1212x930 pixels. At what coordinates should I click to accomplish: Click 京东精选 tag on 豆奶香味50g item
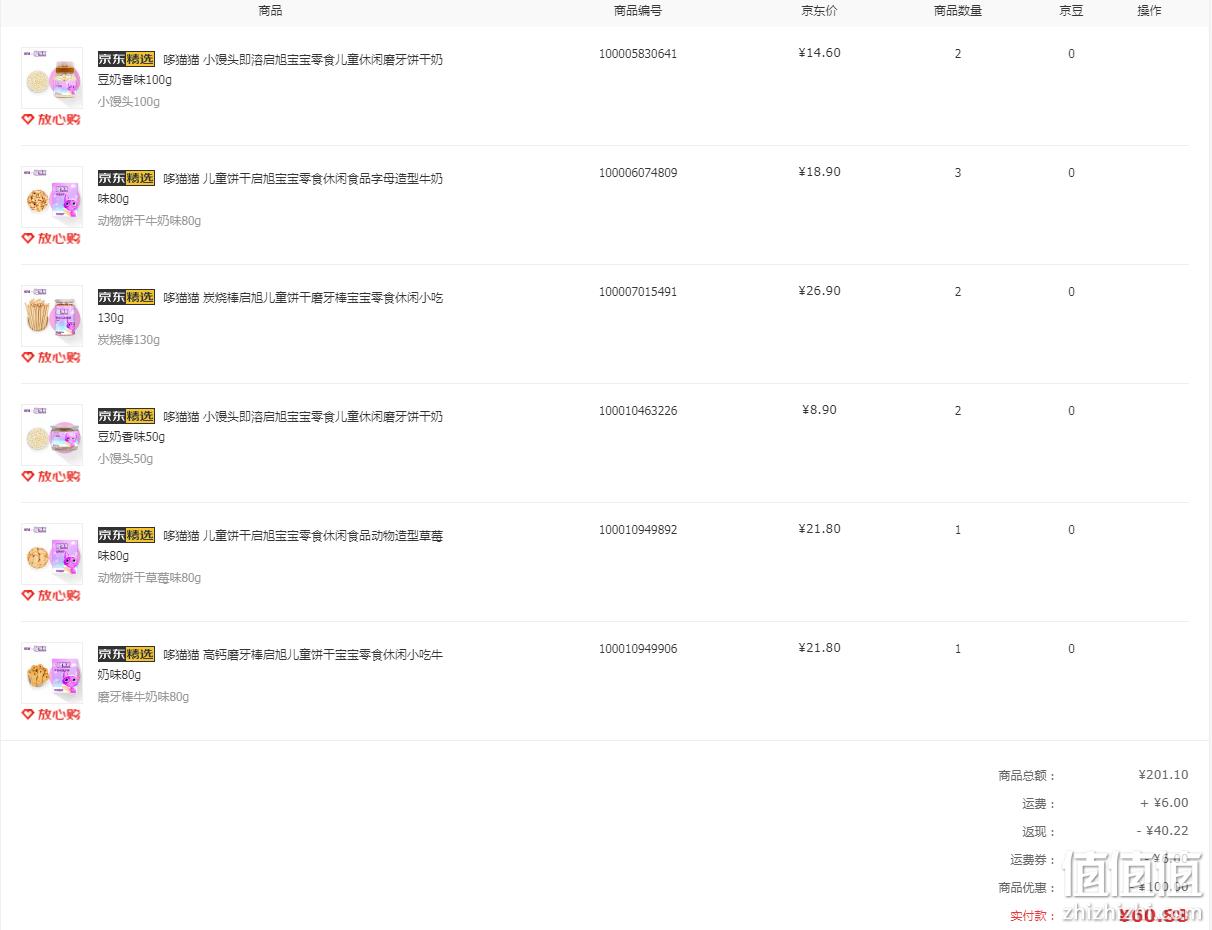[x=126, y=416]
